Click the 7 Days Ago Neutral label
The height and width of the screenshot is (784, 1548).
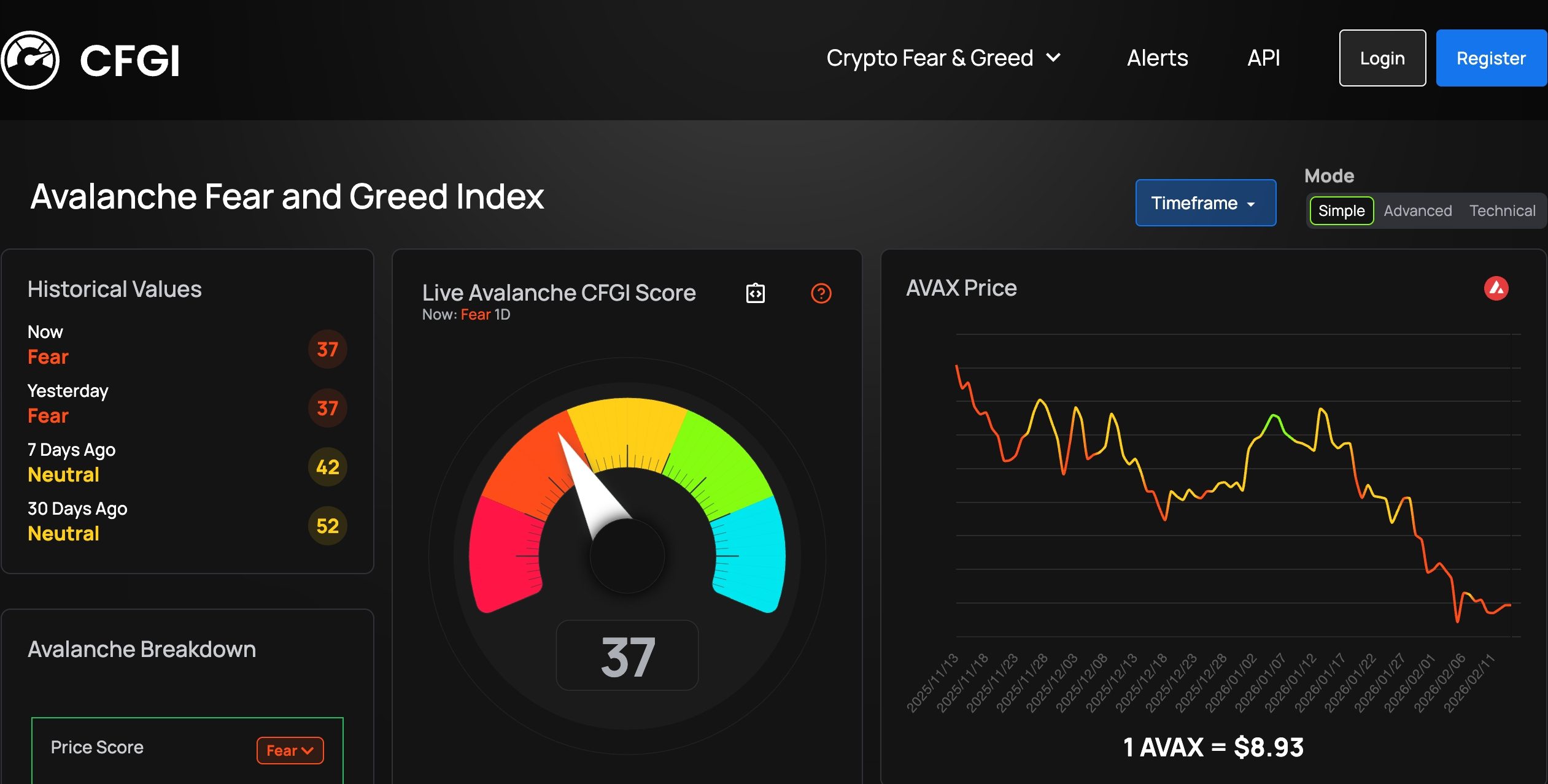71,463
